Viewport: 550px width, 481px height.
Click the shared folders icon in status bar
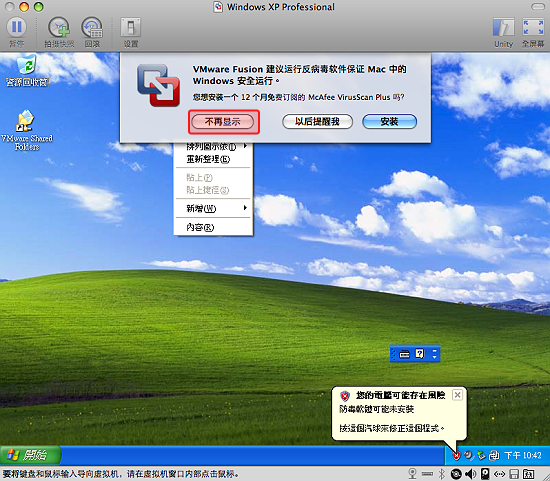click(x=528, y=474)
